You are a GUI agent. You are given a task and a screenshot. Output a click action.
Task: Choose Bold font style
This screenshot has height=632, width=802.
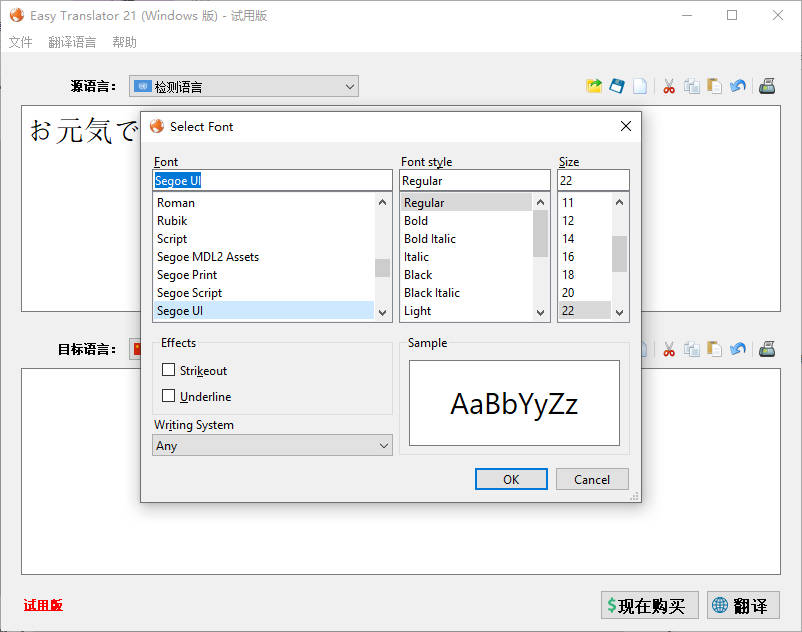[466, 220]
